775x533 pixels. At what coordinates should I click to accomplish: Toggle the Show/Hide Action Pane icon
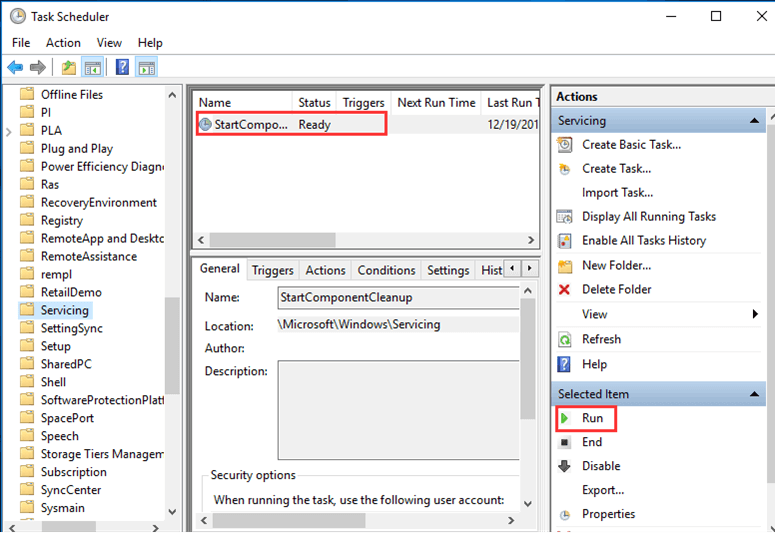click(146, 67)
